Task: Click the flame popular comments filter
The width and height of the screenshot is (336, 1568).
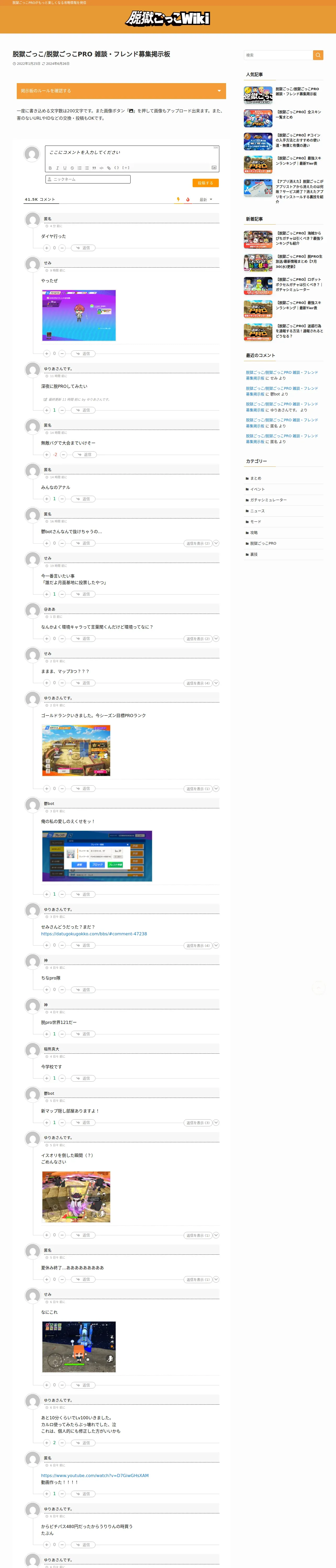Action: (188, 200)
